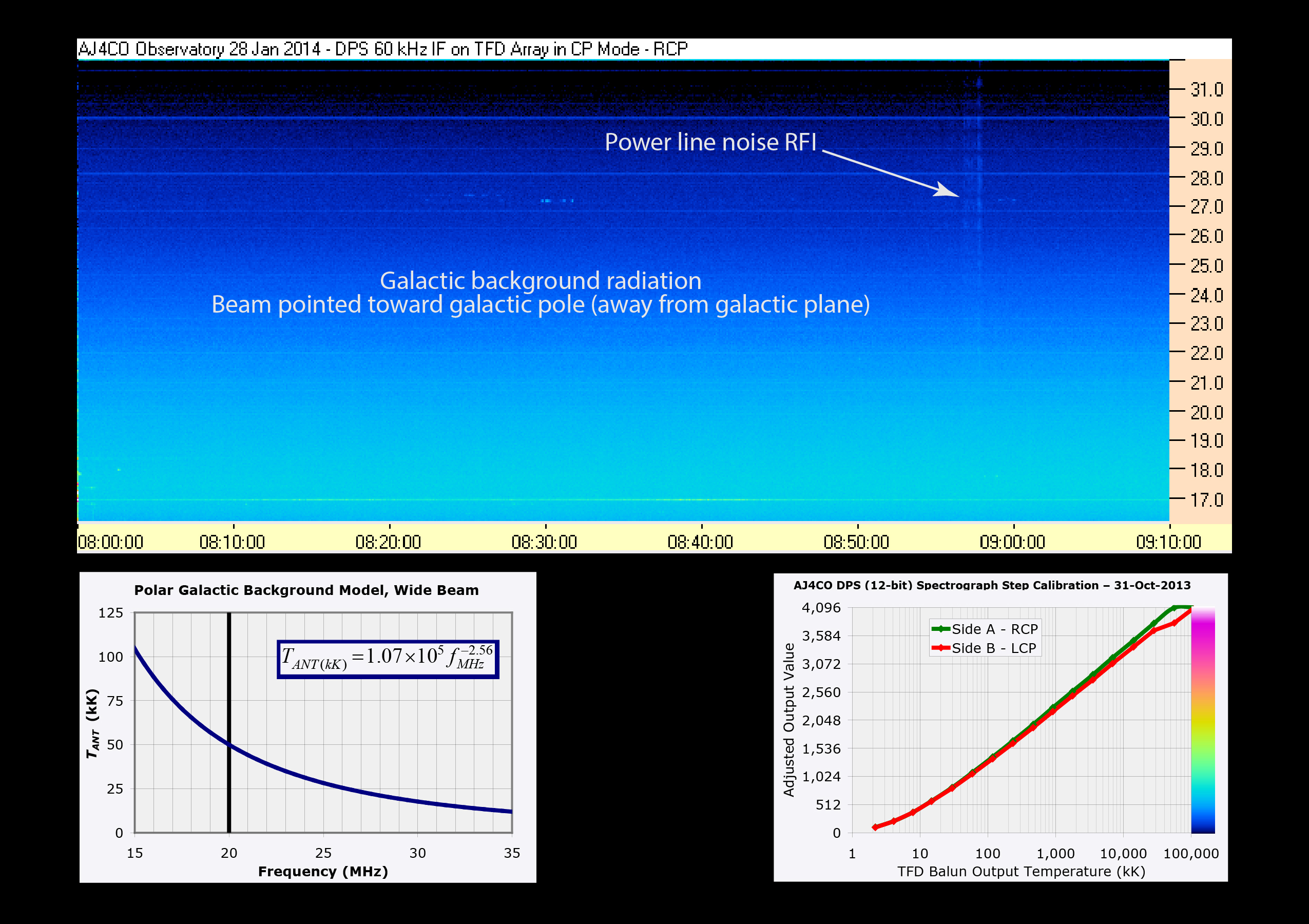
Task: Click the T_ANT formula box
Action: 388,659
